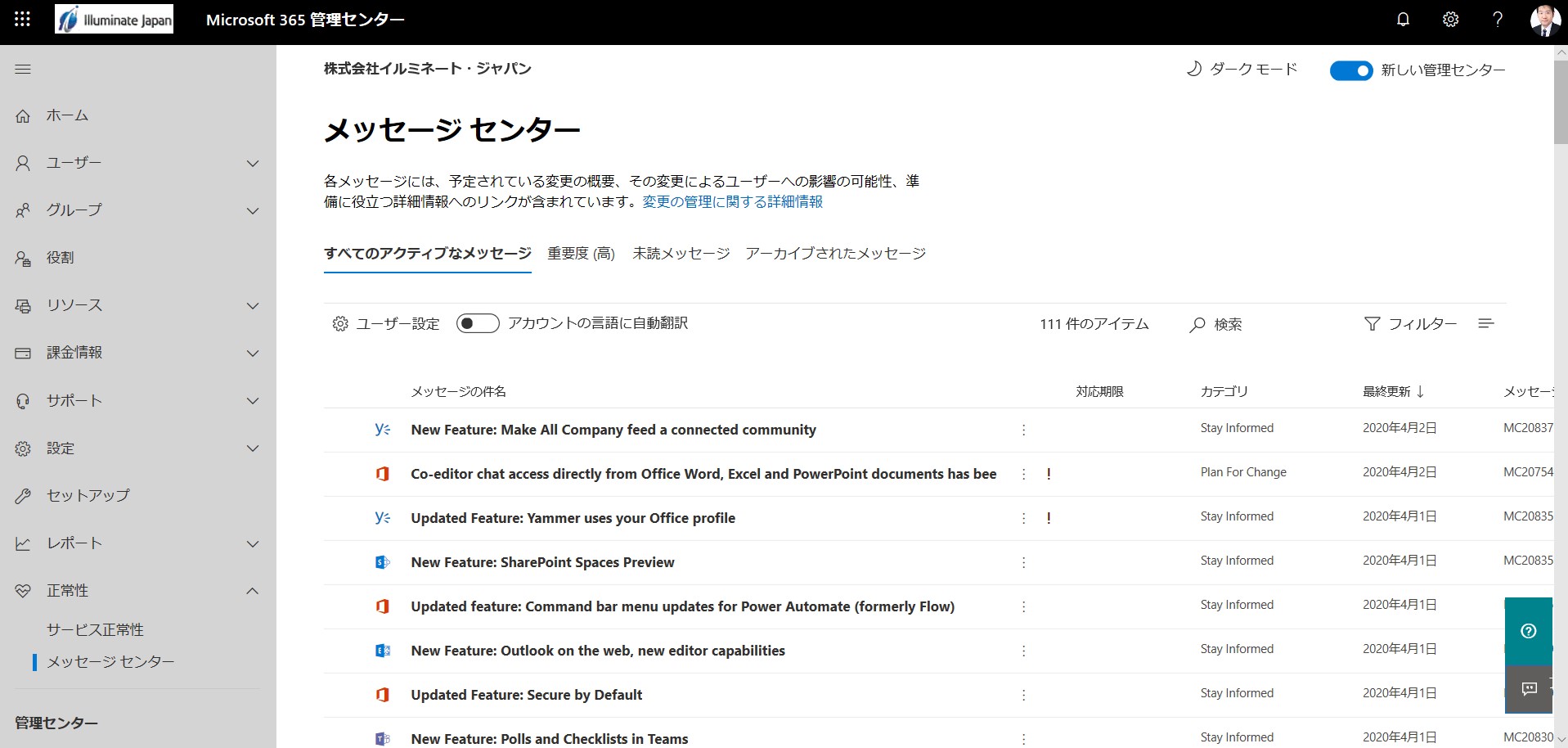Open 役割 in sidebar
Image resolution: width=1568 pixels, height=748 pixels.
60,258
